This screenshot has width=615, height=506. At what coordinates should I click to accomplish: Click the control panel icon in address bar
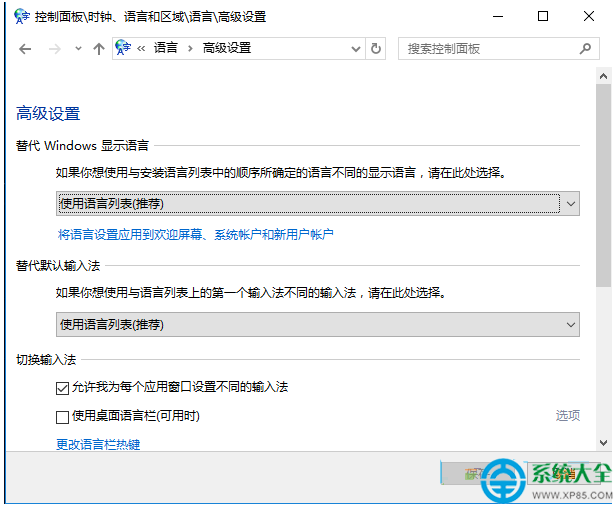124,48
